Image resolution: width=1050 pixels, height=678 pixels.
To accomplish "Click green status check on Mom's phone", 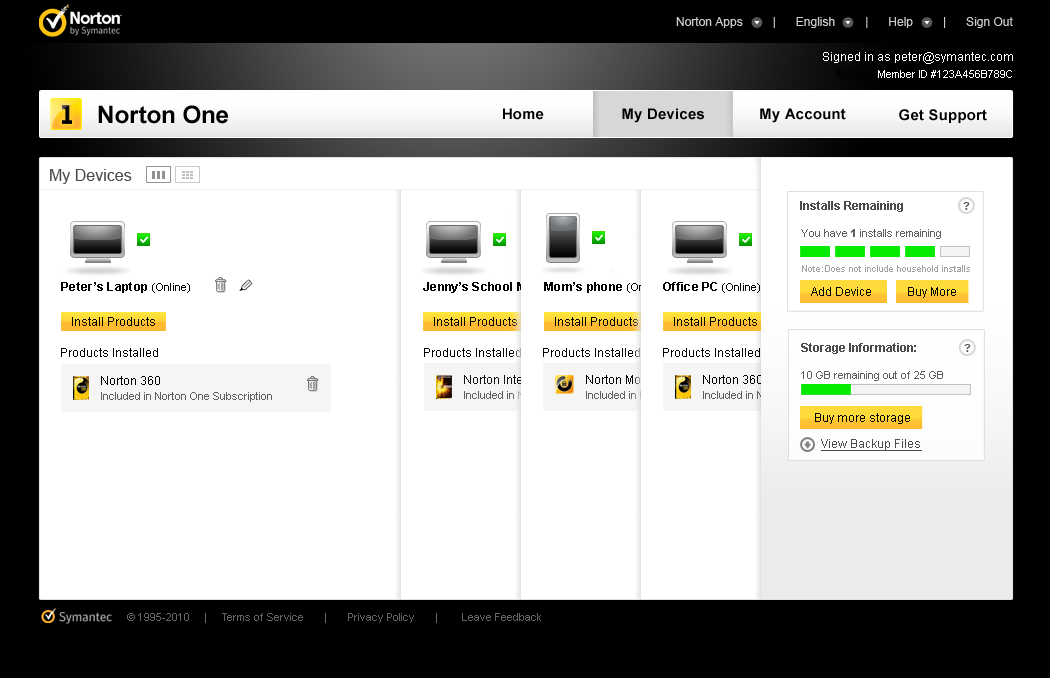I will coord(599,238).
